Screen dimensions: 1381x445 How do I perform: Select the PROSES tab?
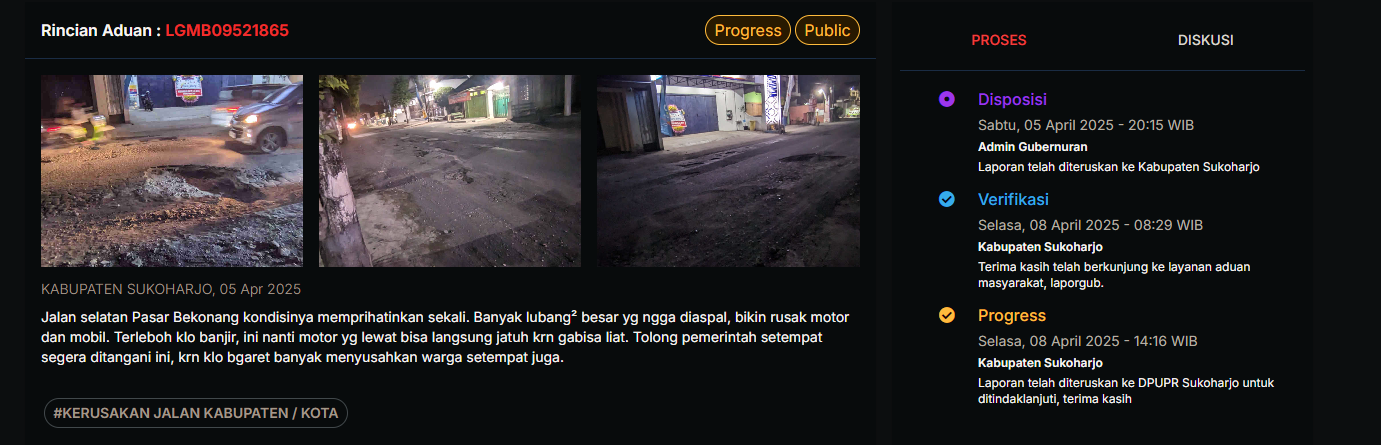(x=999, y=40)
